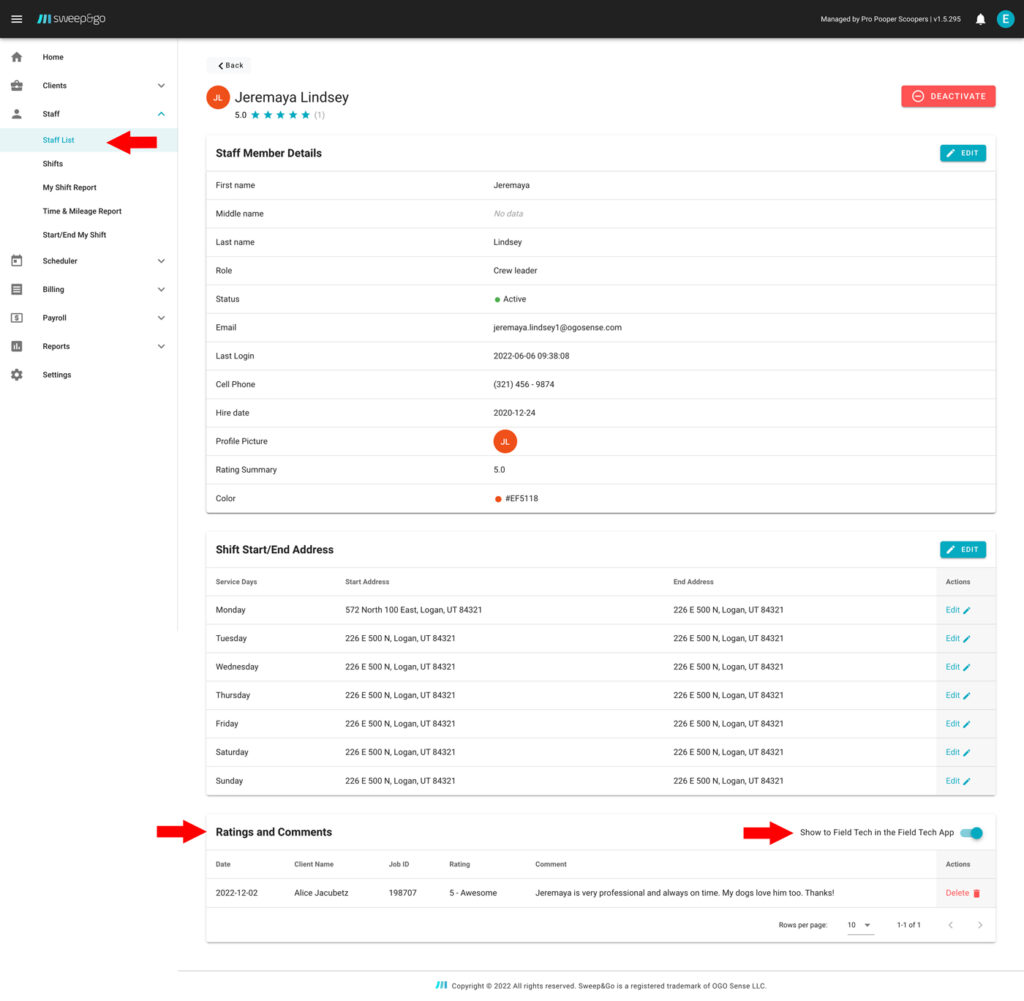Click the Home house icon in sidebar
The height and width of the screenshot is (1001, 1024).
click(16, 57)
